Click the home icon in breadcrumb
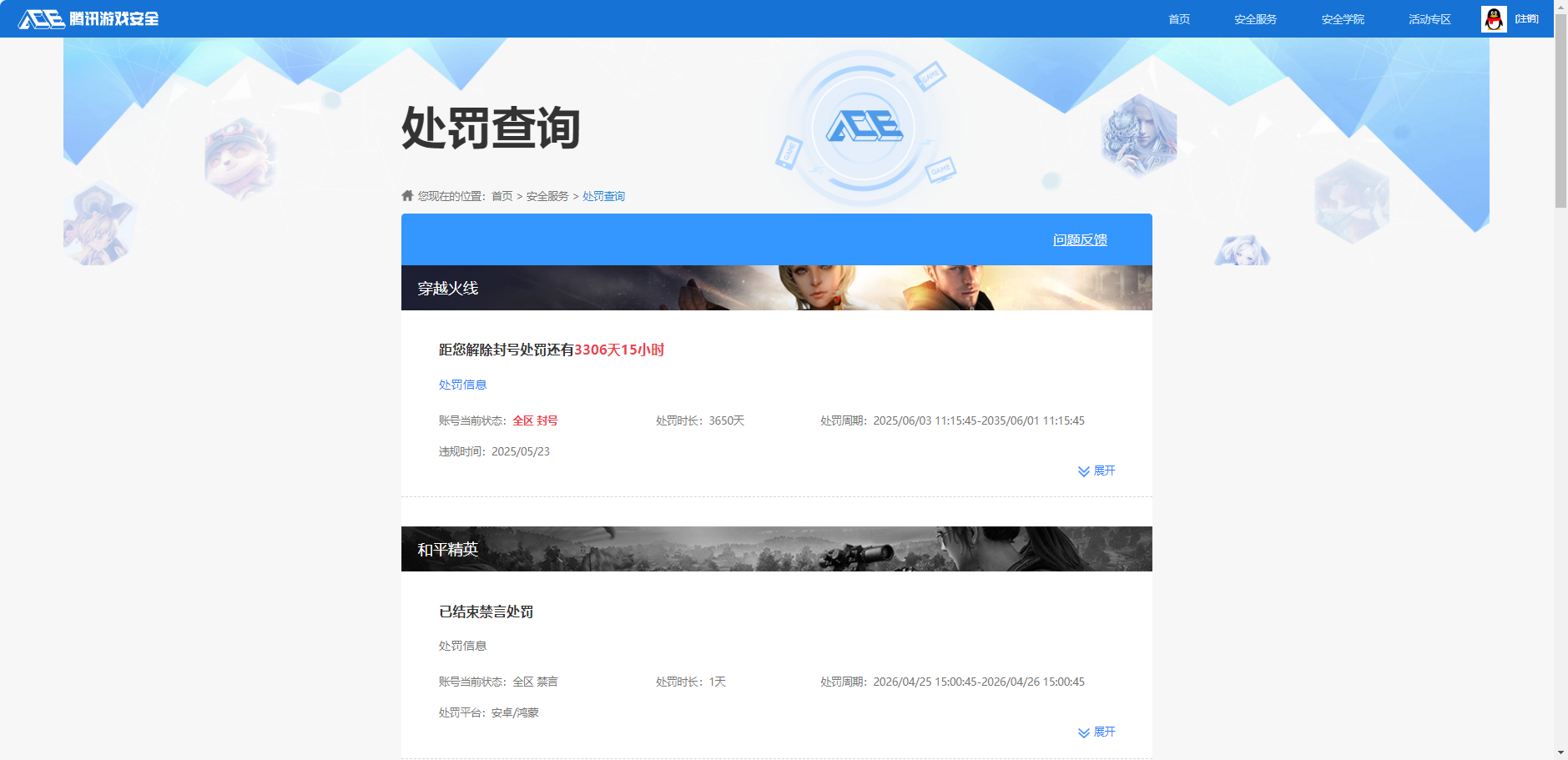Image resolution: width=1568 pixels, height=760 pixels. tap(407, 196)
